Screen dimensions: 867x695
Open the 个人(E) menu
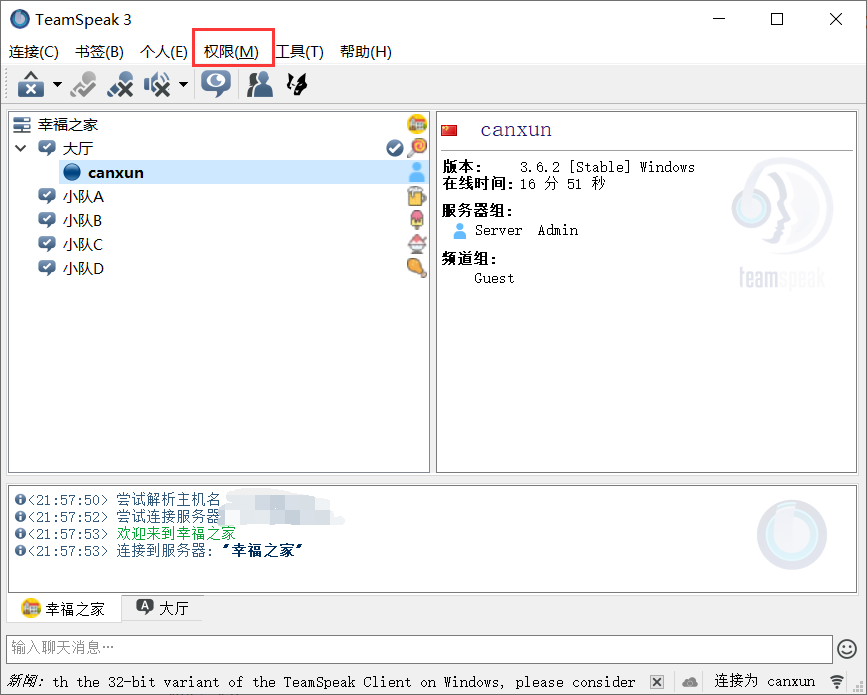[164, 52]
